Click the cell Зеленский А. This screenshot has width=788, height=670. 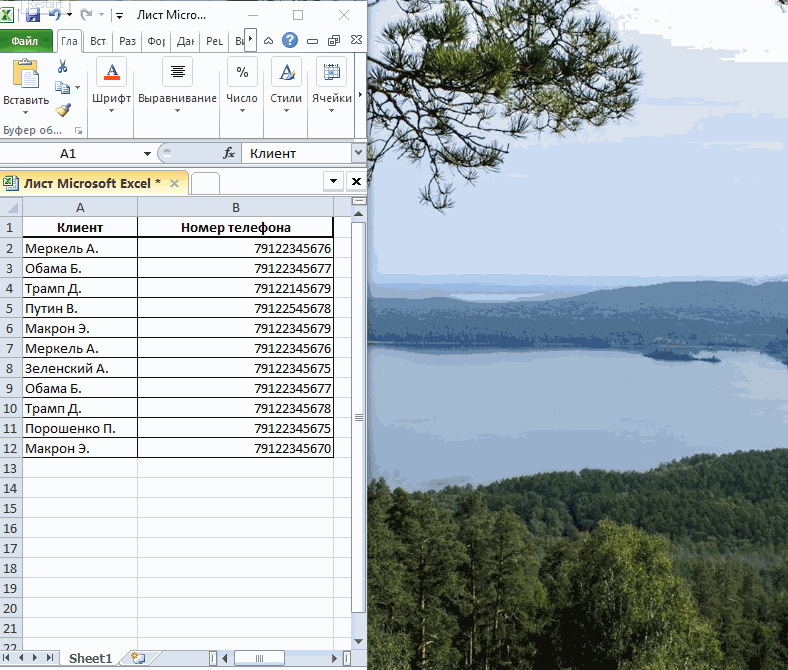[x=80, y=368]
